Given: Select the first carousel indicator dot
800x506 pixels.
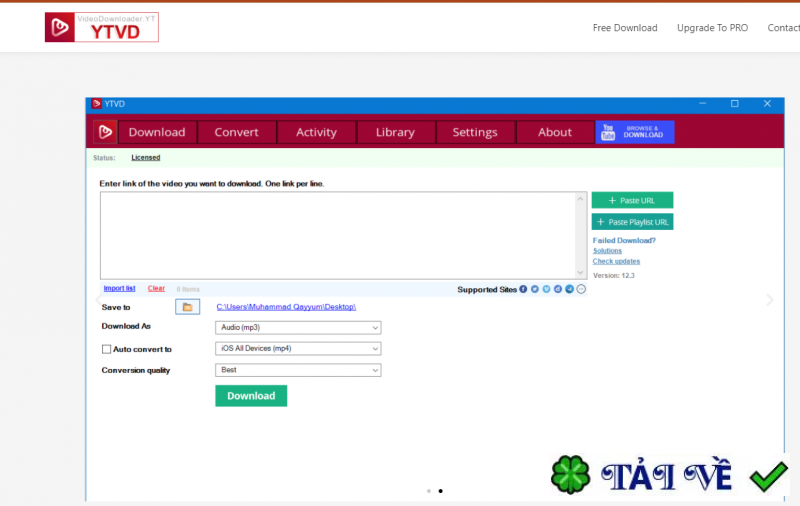Looking at the screenshot, I should [x=429, y=491].
